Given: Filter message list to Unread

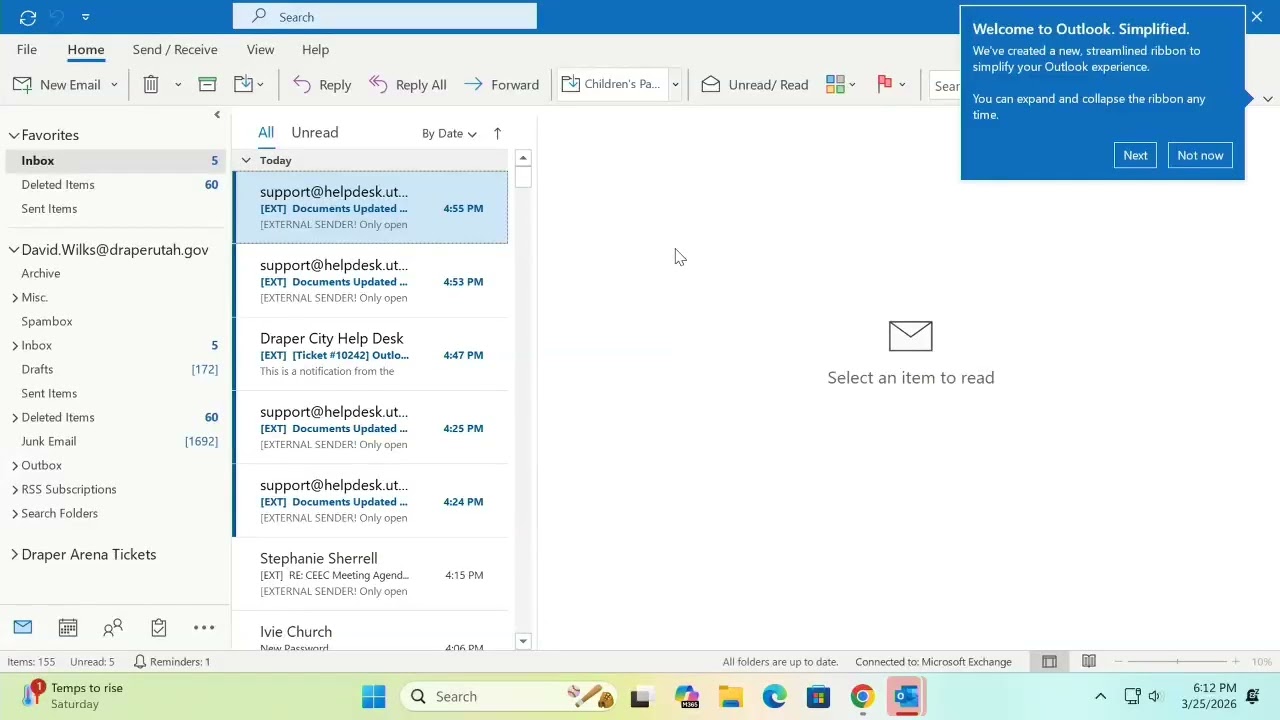Looking at the screenshot, I should (315, 132).
